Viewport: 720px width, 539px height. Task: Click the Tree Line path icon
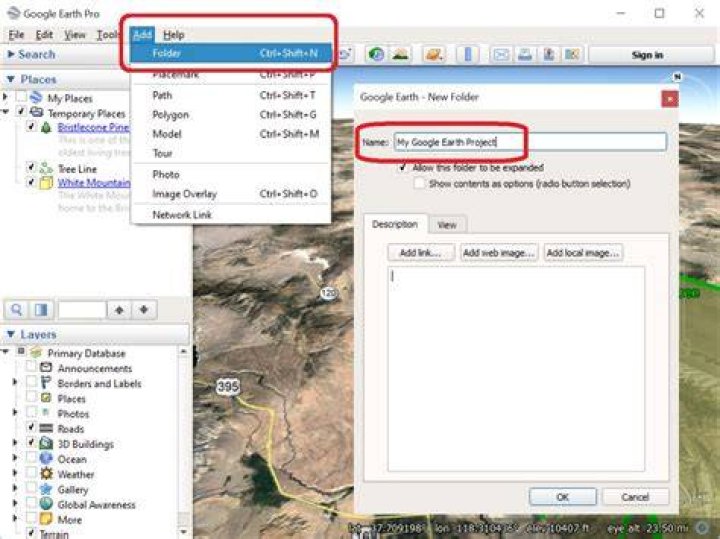click(x=46, y=168)
